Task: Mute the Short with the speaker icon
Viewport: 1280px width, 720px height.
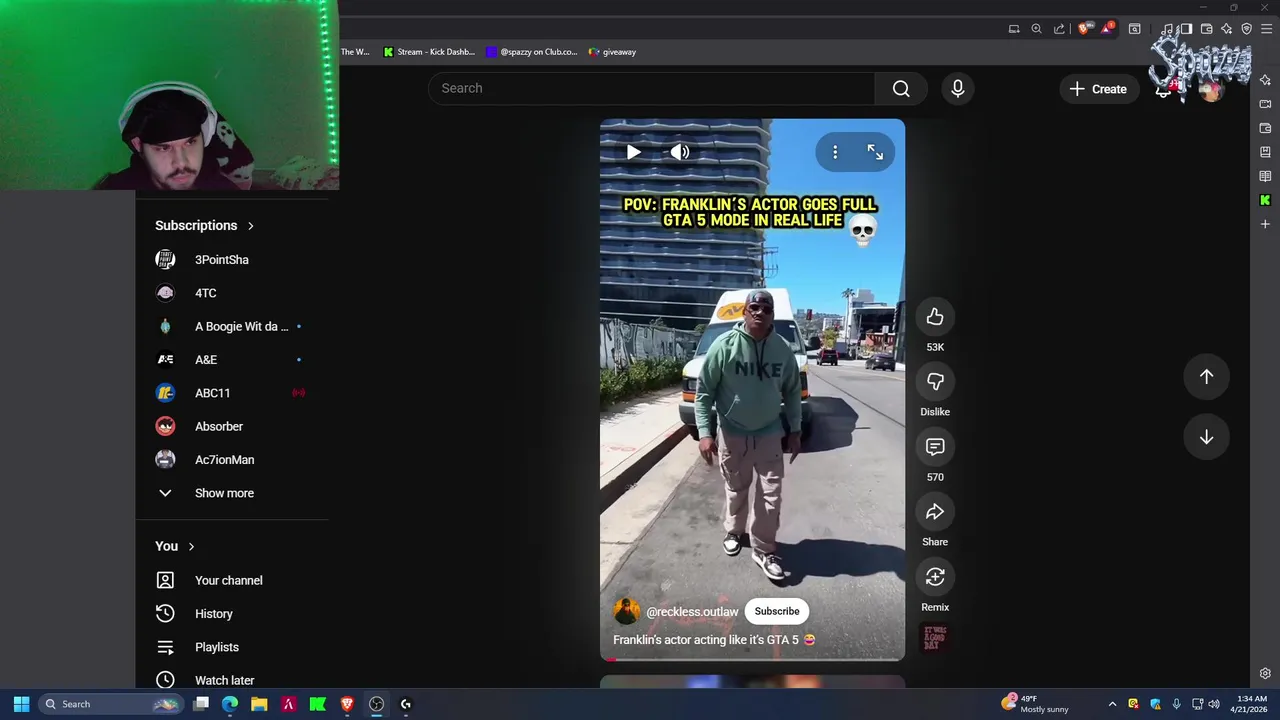Action: [x=680, y=152]
